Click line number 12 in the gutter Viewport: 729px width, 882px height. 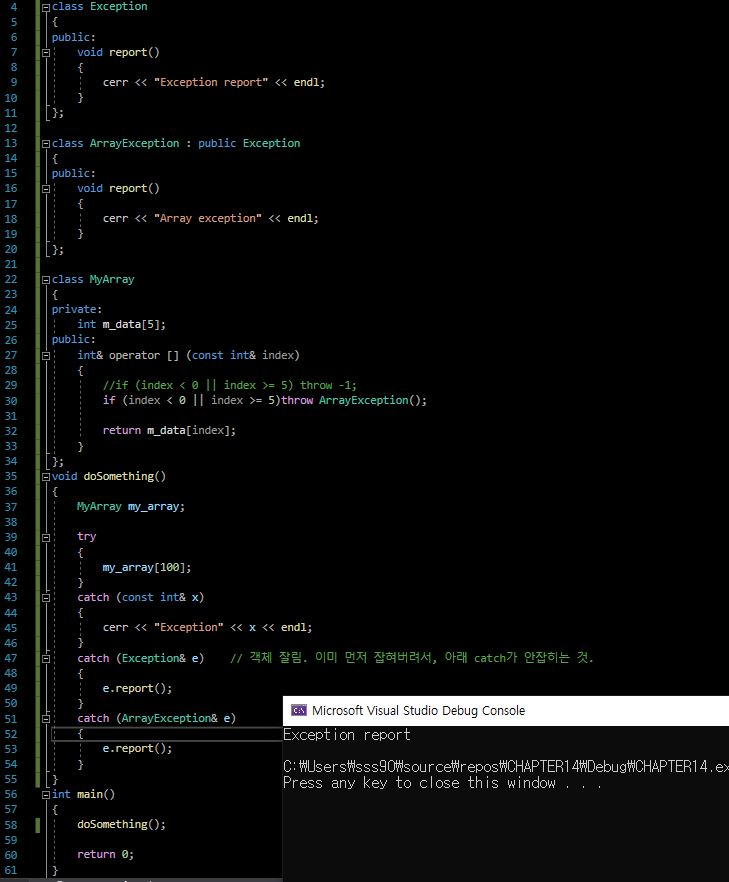click(x=11, y=128)
